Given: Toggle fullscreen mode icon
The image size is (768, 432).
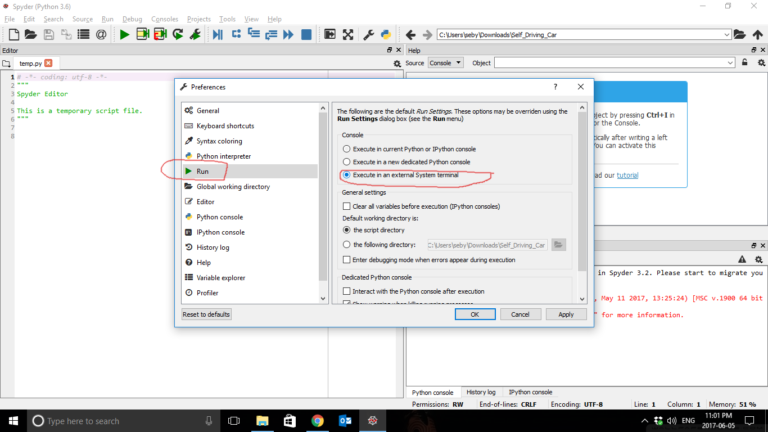Looking at the screenshot, I should click(348, 34).
